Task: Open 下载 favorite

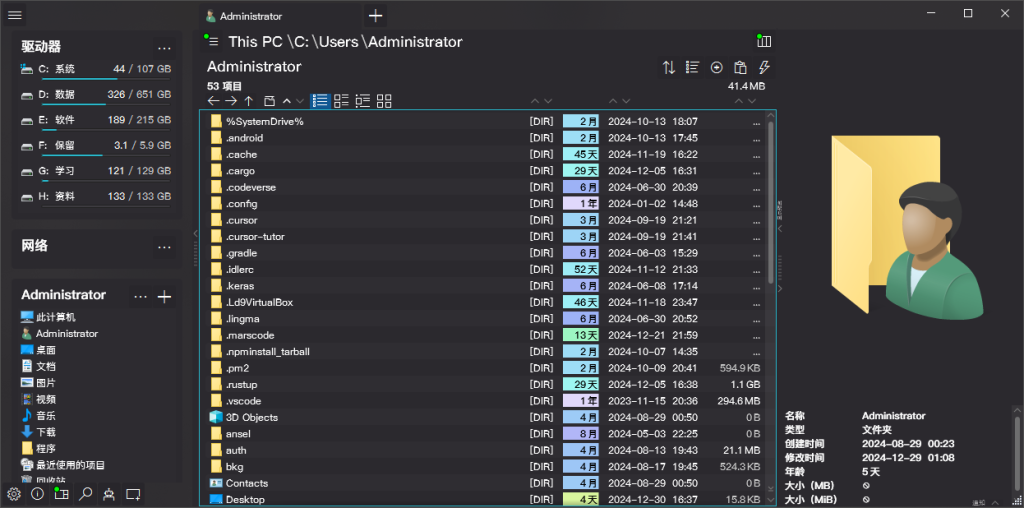Action: 38,432
